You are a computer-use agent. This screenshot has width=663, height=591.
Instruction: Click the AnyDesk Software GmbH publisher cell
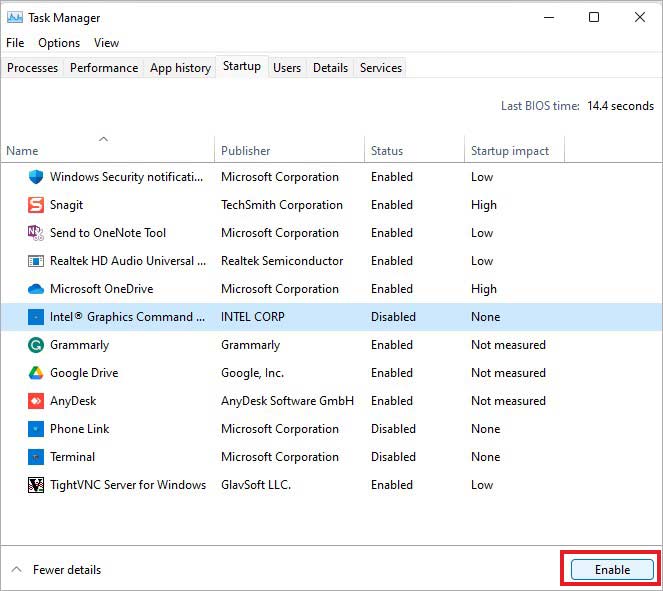point(287,401)
